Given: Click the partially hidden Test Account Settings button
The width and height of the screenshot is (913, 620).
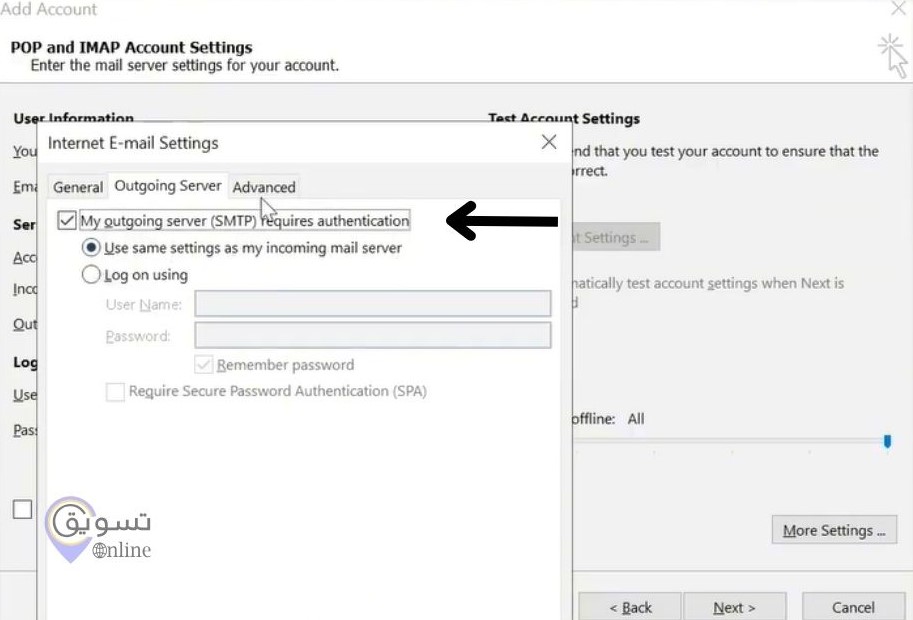Looking at the screenshot, I should 616,238.
